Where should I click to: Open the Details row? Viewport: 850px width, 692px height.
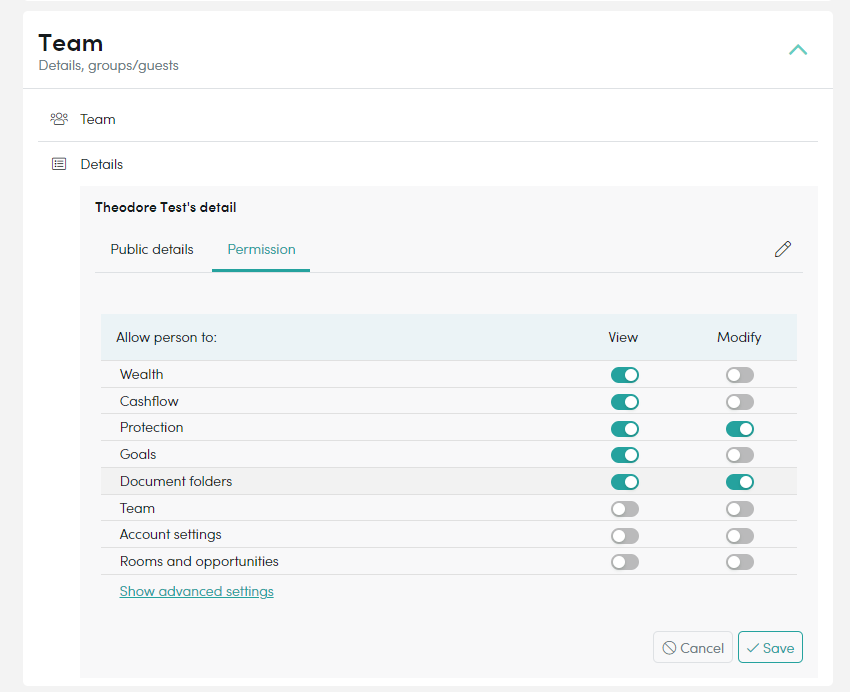(428, 164)
